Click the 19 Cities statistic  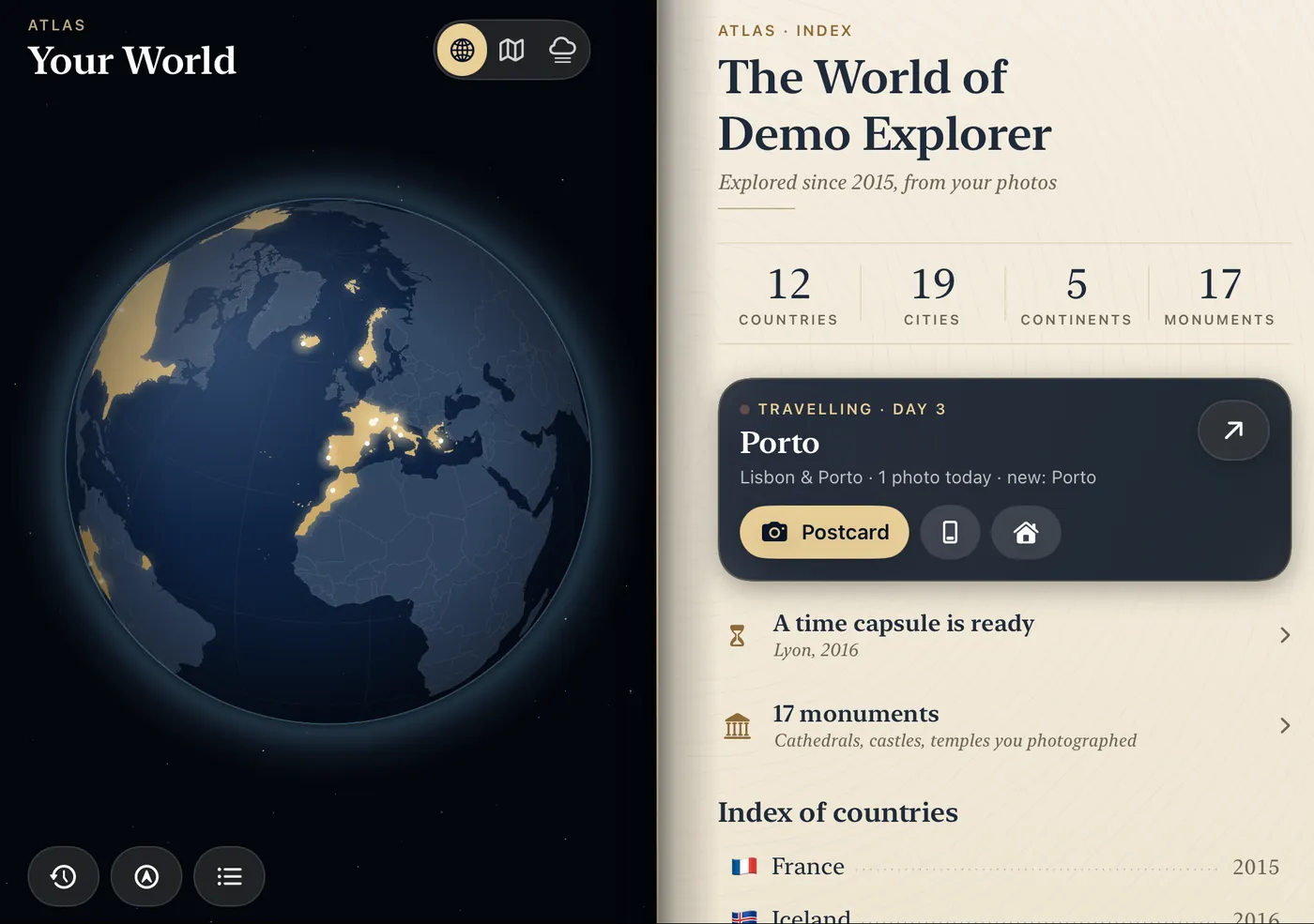coord(932,295)
